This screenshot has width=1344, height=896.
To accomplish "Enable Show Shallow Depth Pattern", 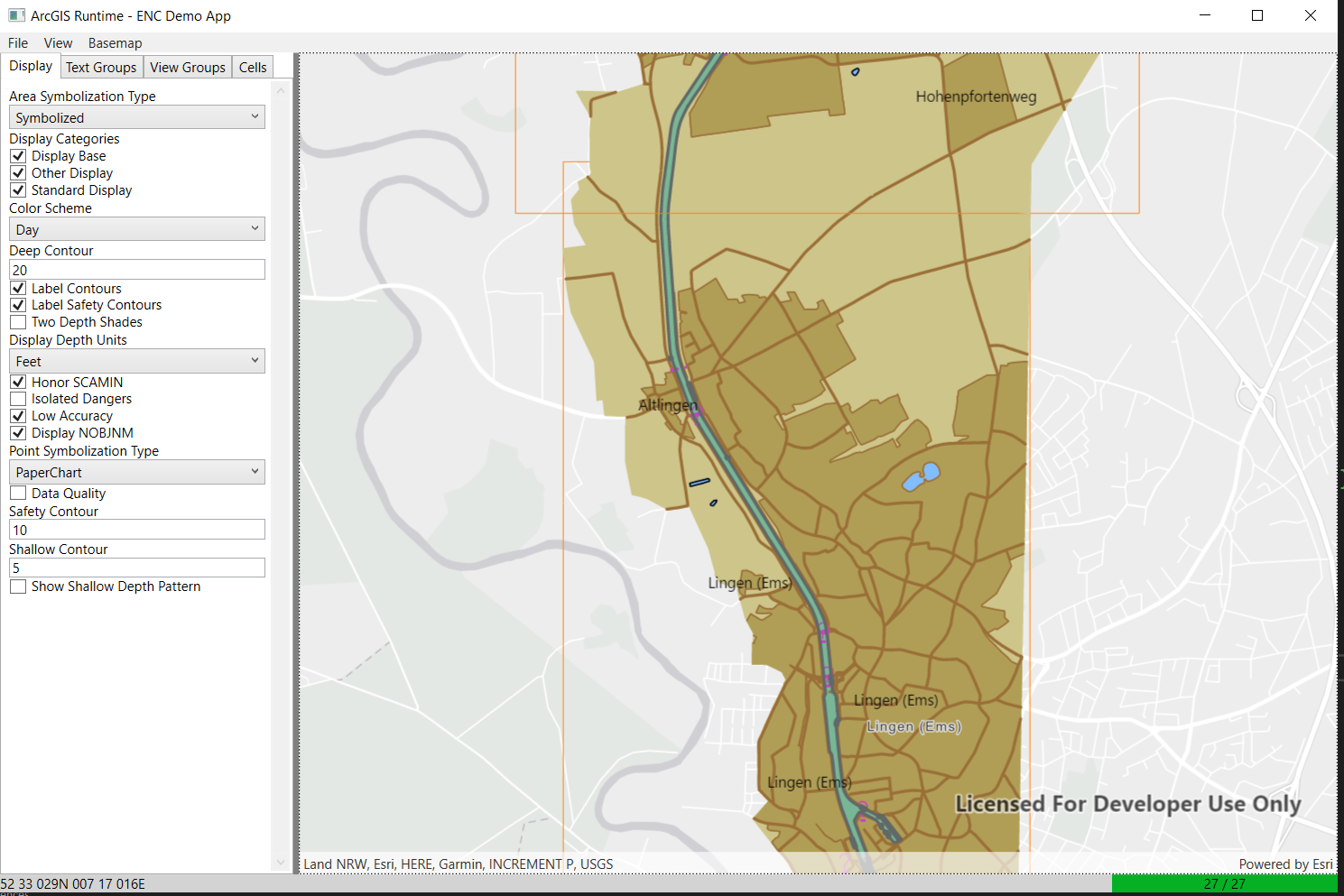I will click(18, 587).
